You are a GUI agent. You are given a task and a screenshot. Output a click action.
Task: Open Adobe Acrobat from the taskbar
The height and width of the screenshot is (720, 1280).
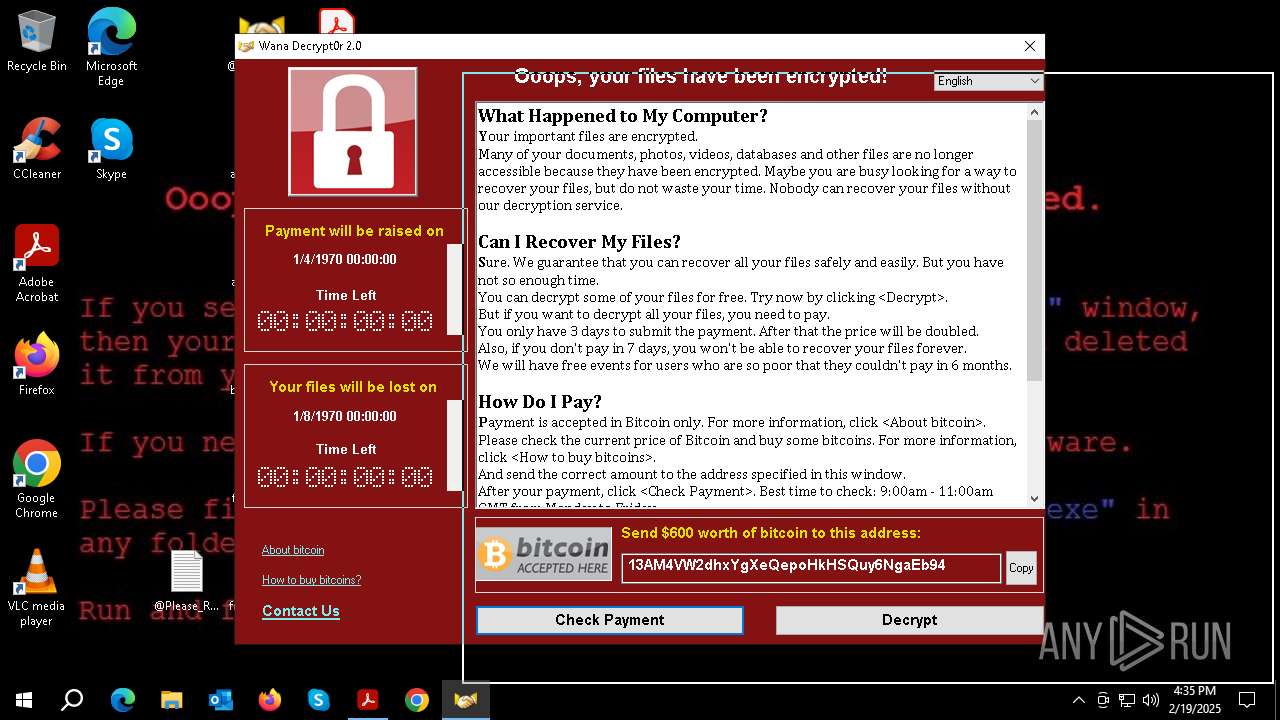coord(367,700)
